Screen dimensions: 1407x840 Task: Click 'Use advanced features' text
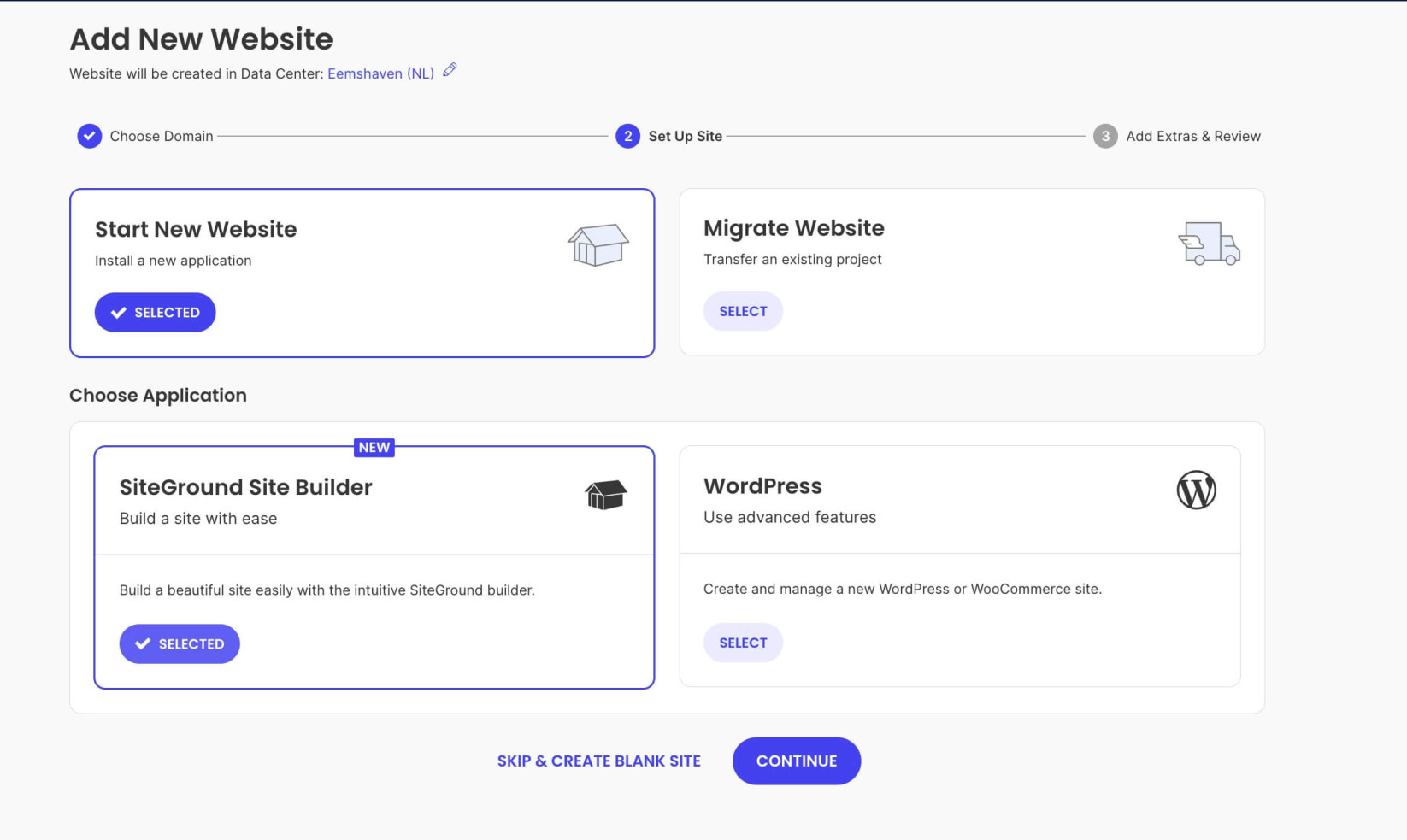790,517
